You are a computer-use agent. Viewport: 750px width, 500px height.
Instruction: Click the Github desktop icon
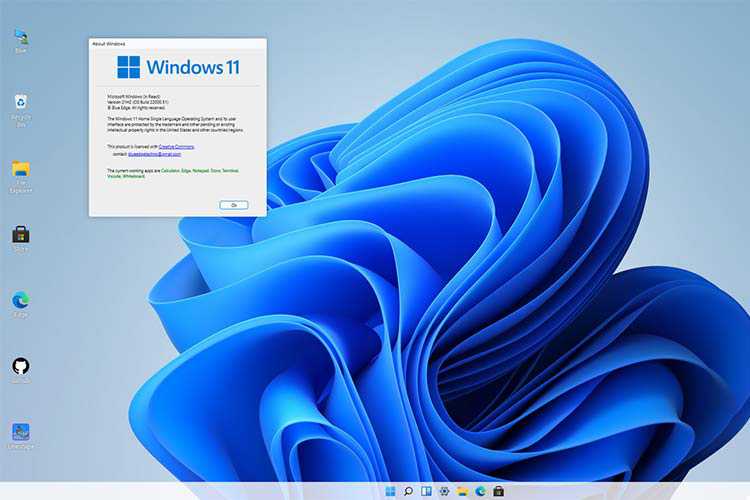coord(20,367)
